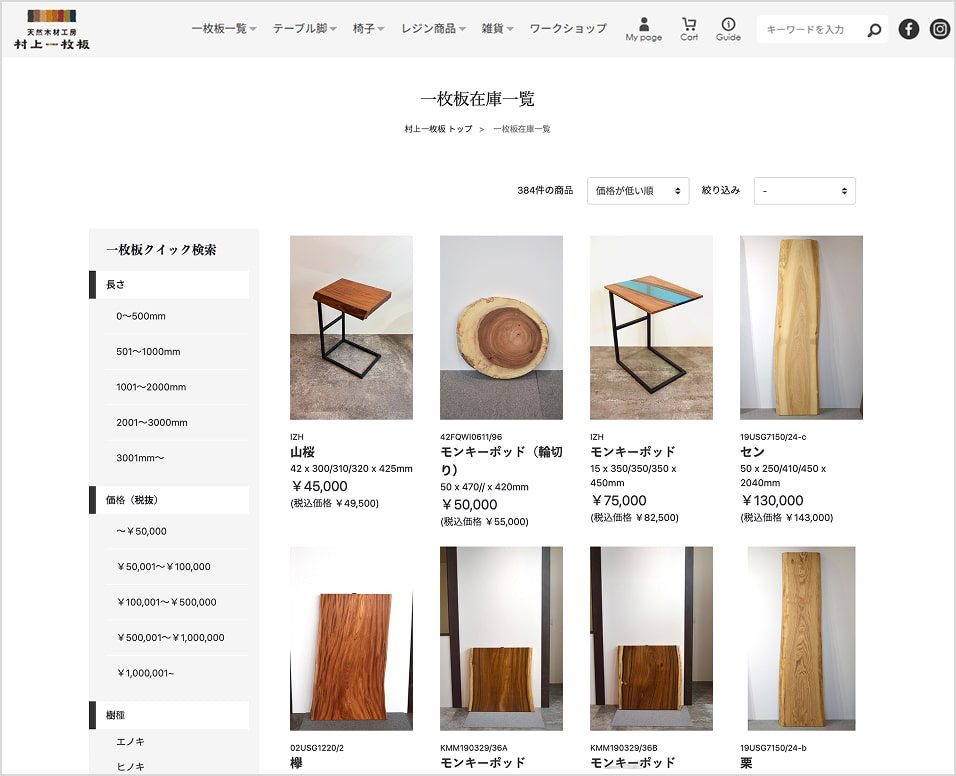Open the shopping Cart icon
This screenshot has height=776, width=956.
[689, 28]
